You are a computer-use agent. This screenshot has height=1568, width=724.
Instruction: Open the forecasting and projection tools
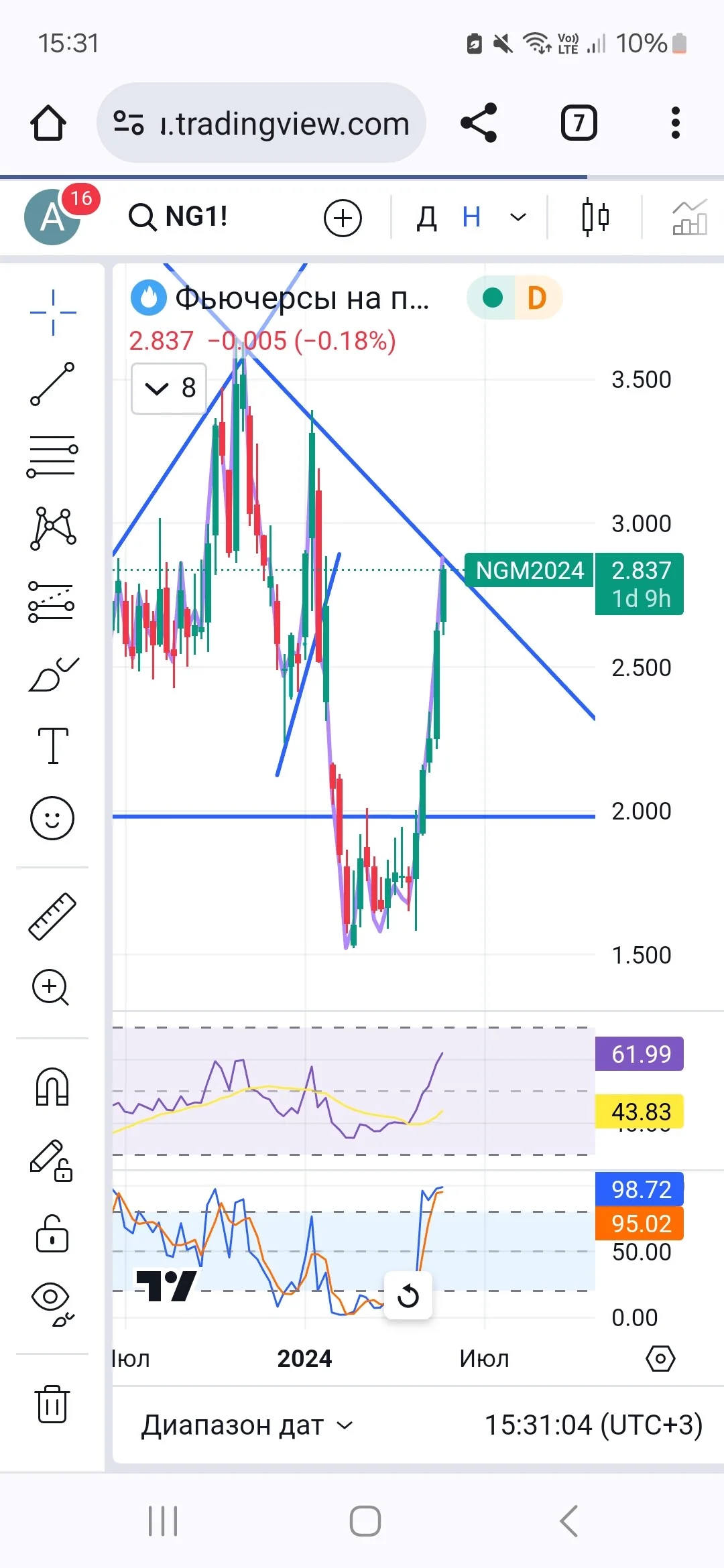(x=52, y=601)
